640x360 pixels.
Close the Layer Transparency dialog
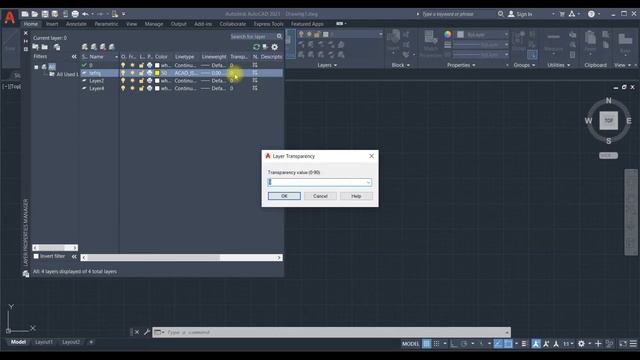click(x=371, y=156)
